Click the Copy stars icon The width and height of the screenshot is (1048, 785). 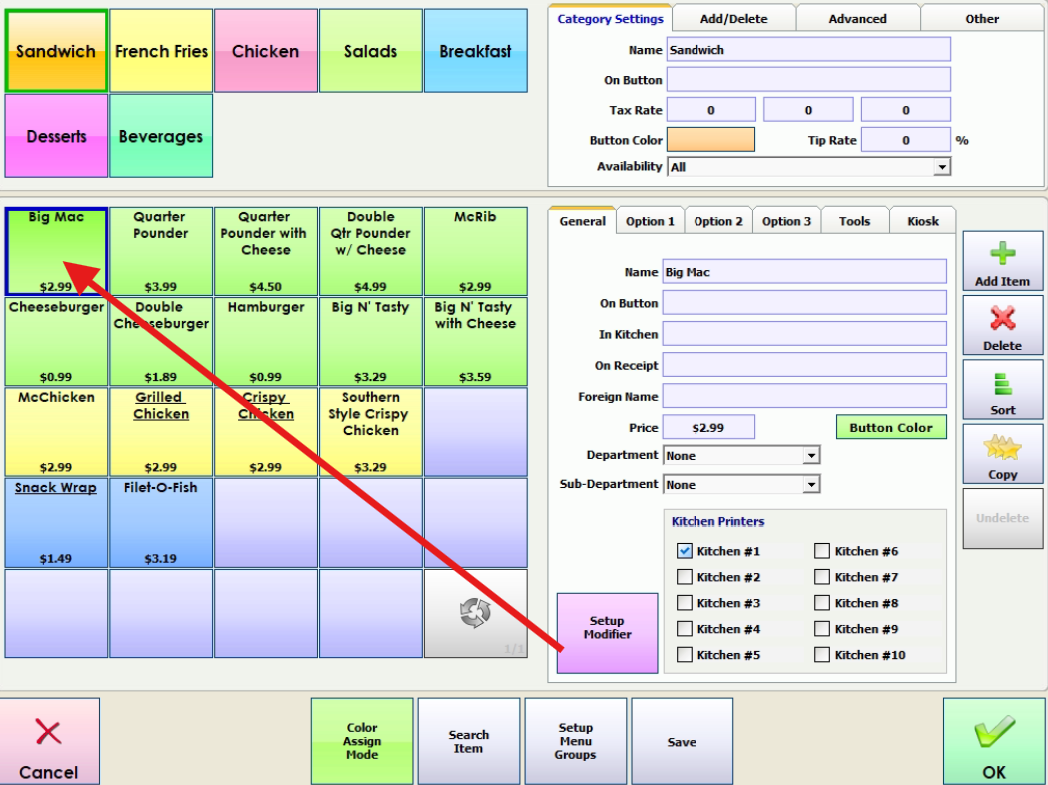pos(1002,448)
